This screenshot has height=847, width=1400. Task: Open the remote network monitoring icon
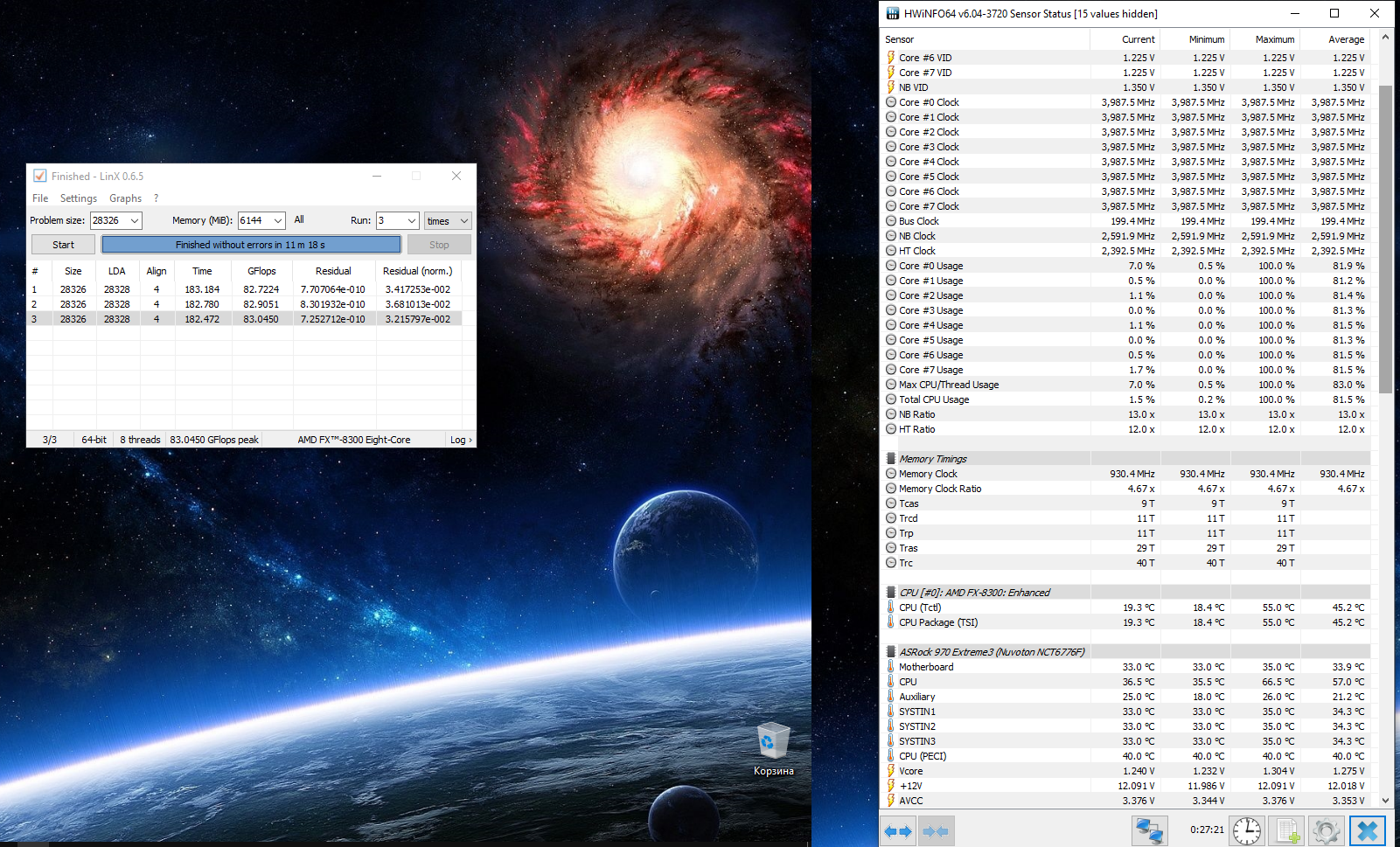(x=1149, y=830)
